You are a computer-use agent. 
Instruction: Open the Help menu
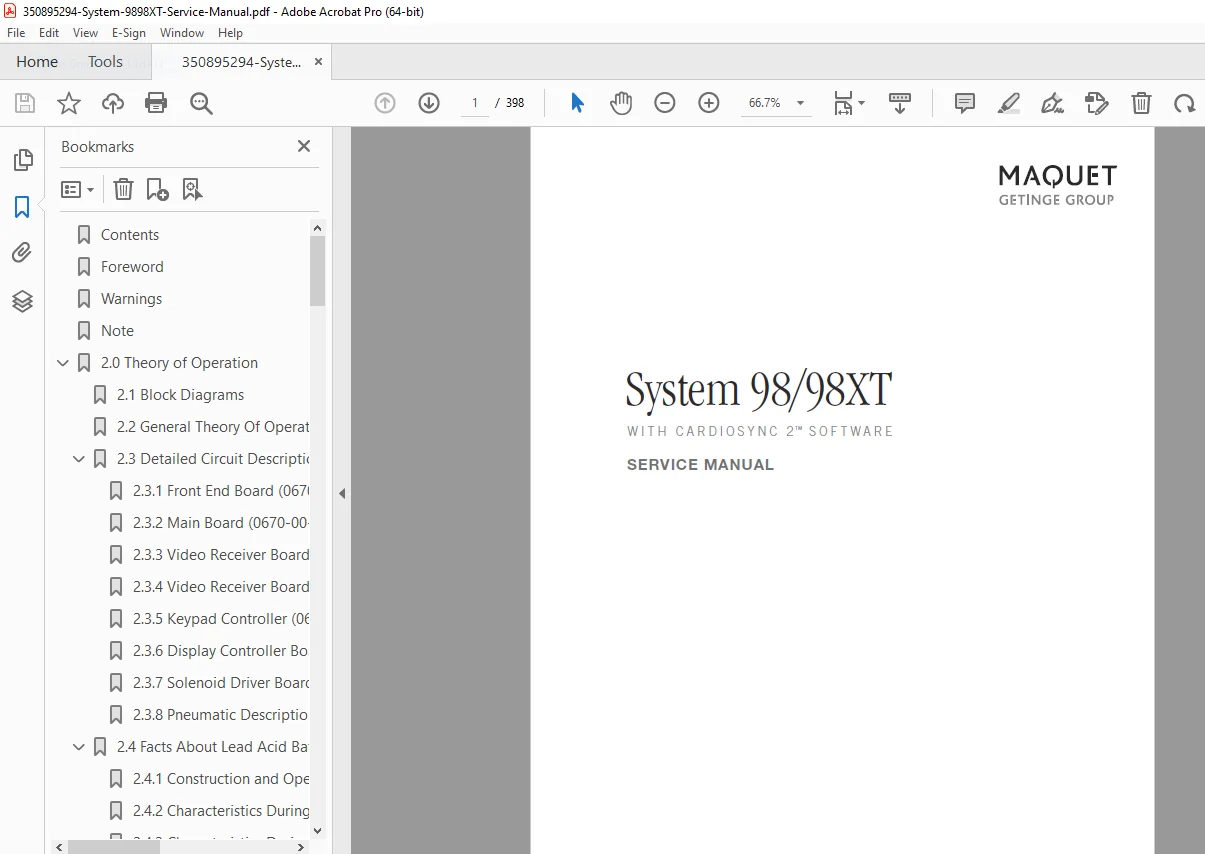click(x=230, y=33)
